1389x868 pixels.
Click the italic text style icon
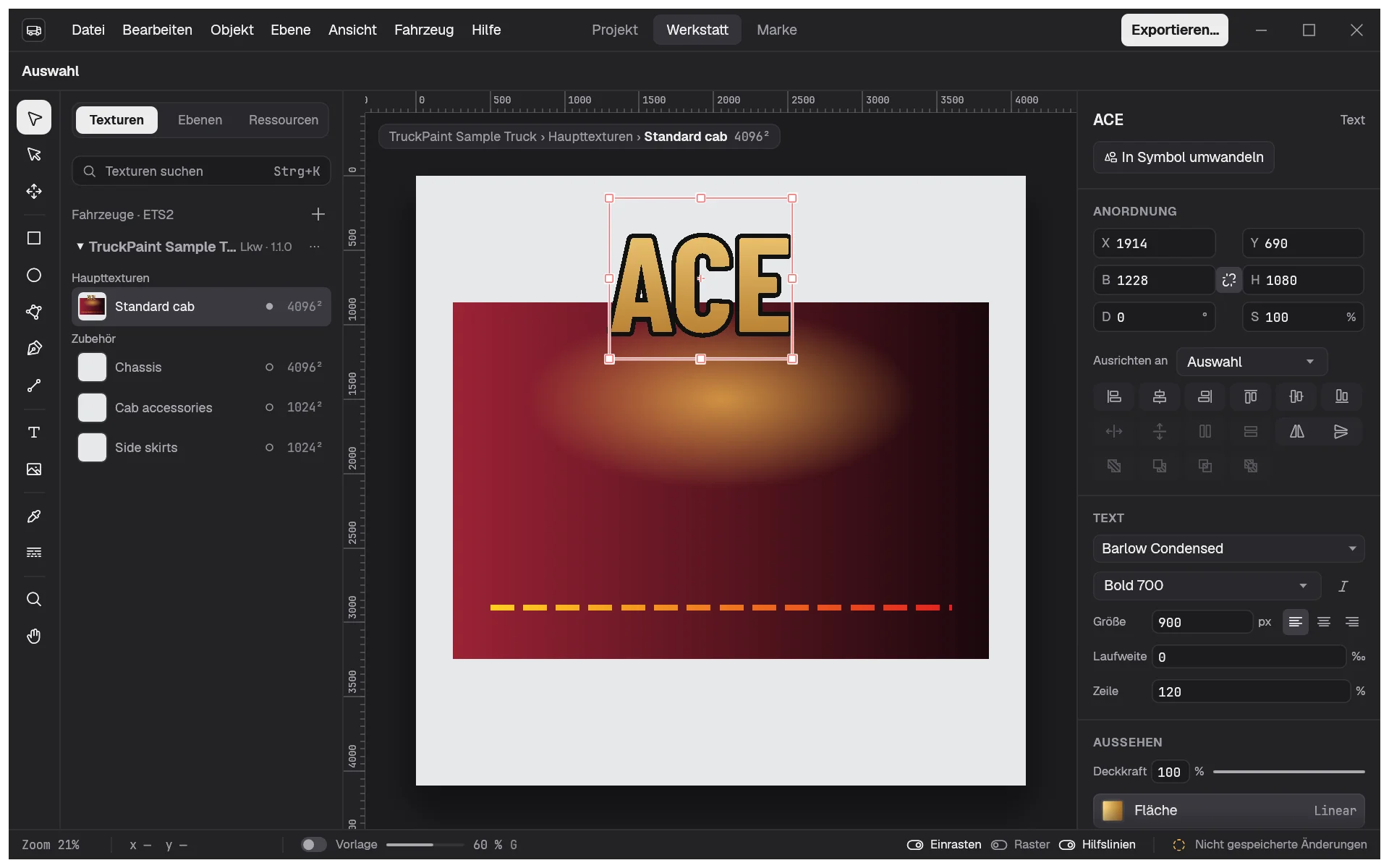pos(1343,586)
